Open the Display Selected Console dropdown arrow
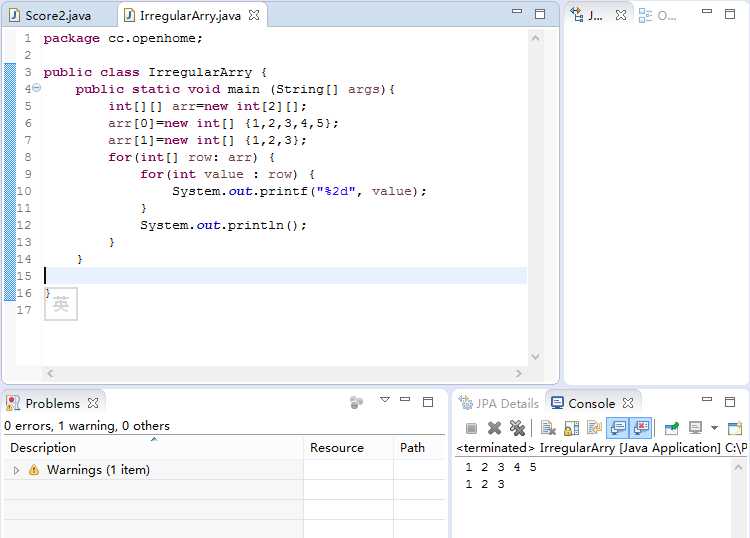The height and width of the screenshot is (538, 750). point(715,428)
